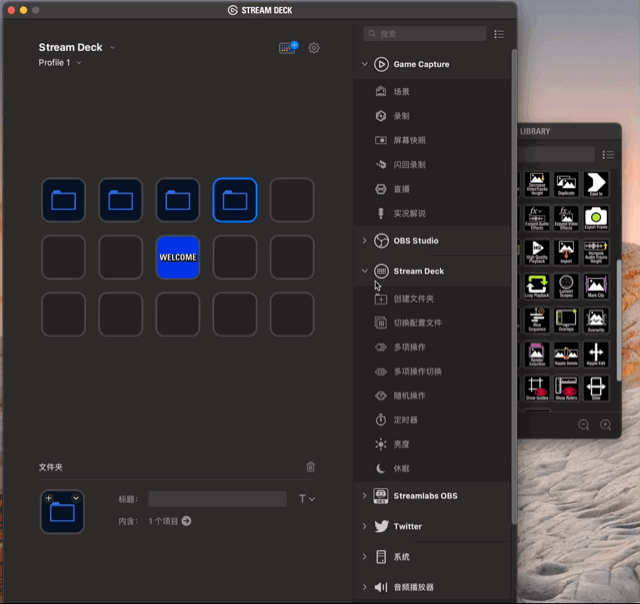Click High Quality Playback icon in Library
This screenshot has height=604, width=640.
click(x=537, y=252)
